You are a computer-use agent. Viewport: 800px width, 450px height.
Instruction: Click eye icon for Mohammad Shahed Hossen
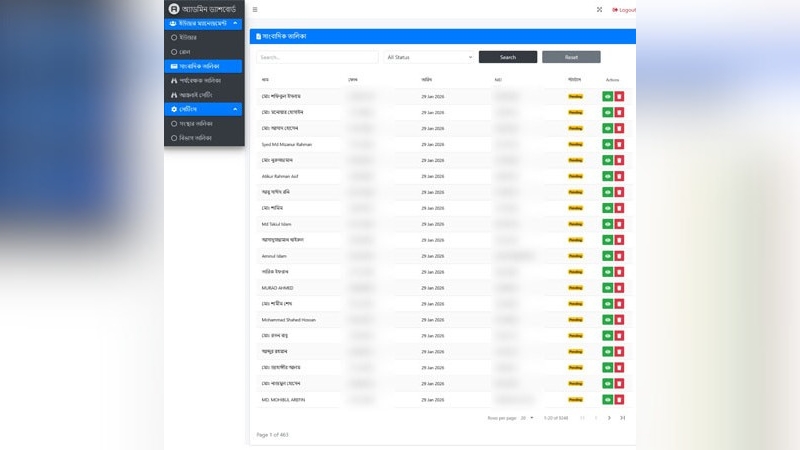607,320
